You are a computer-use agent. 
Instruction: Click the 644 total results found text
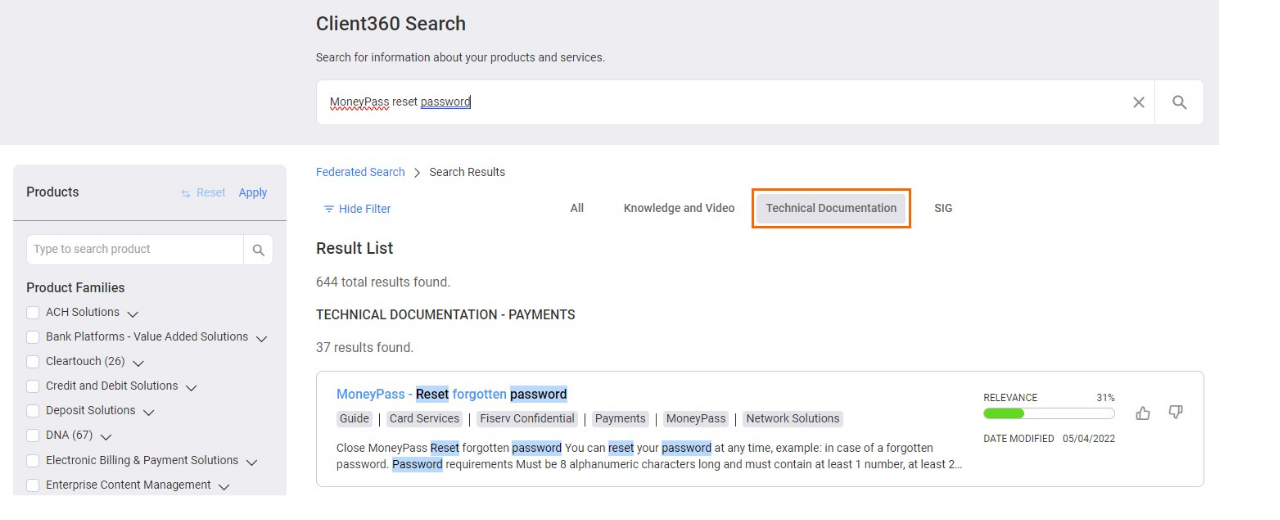[383, 282]
